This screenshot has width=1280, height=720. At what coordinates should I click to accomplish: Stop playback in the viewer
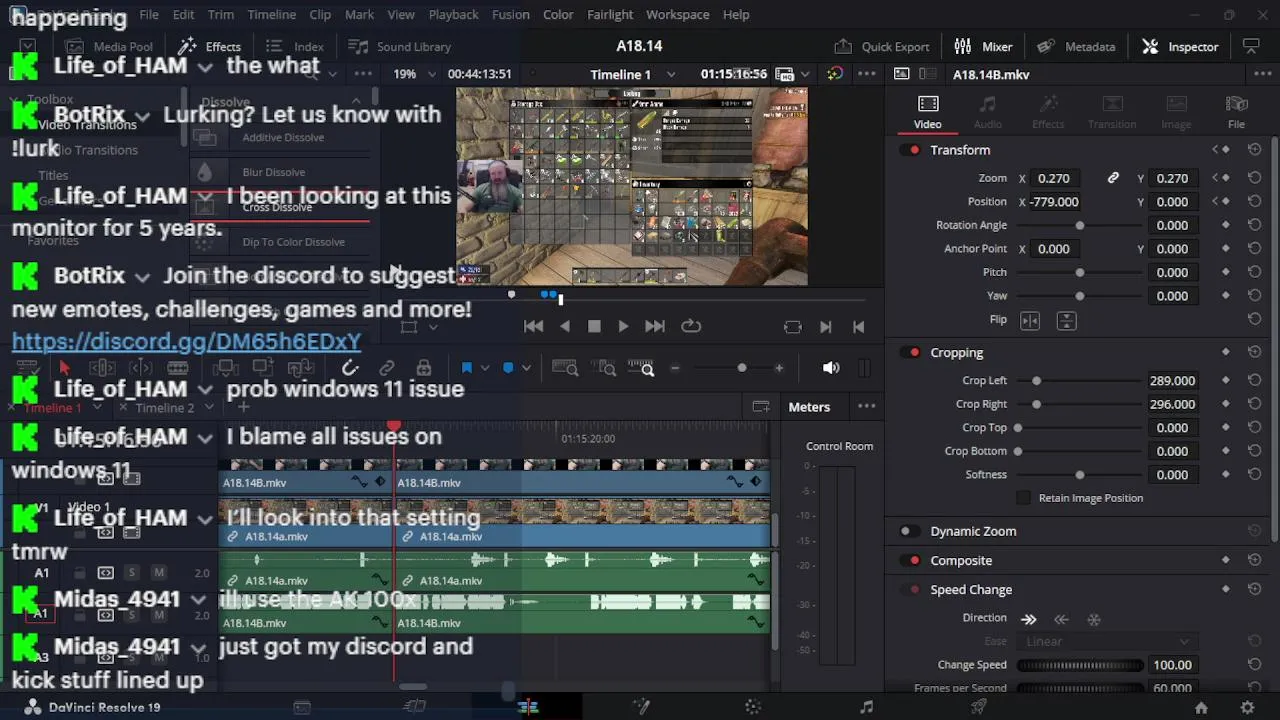click(594, 326)
